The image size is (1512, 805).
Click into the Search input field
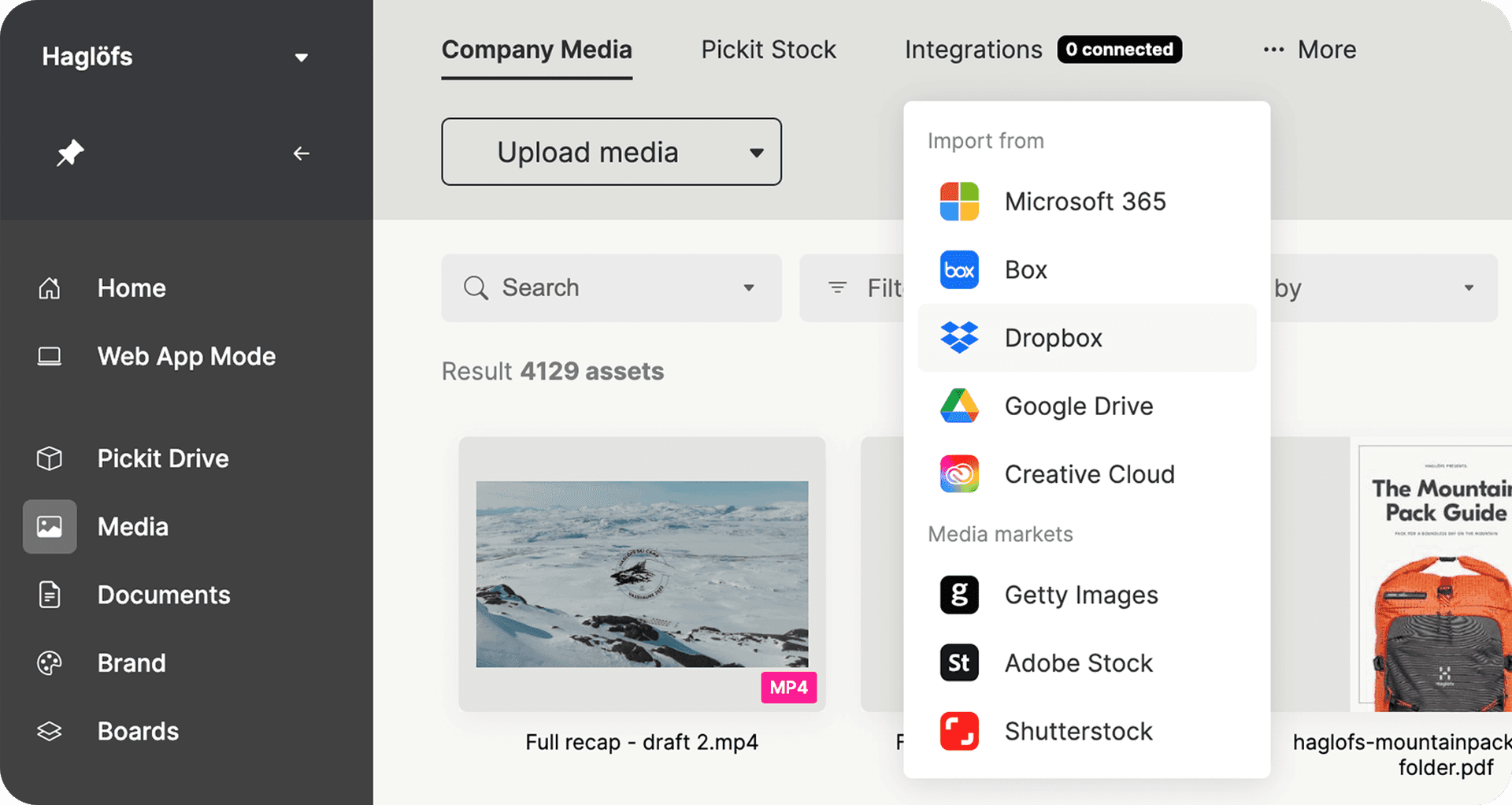pyautogui.click(x=611, y=288)
